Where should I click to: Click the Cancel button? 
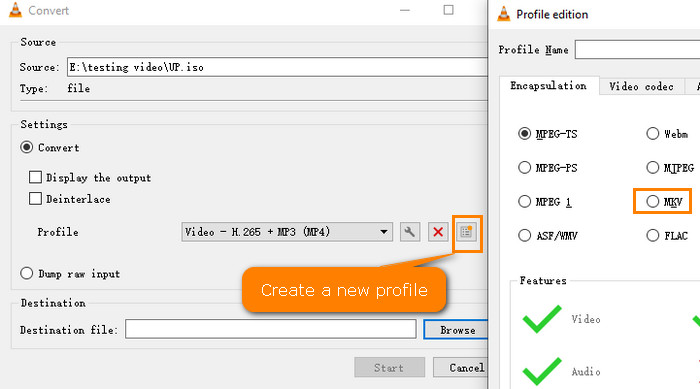[x=461, y=368]
